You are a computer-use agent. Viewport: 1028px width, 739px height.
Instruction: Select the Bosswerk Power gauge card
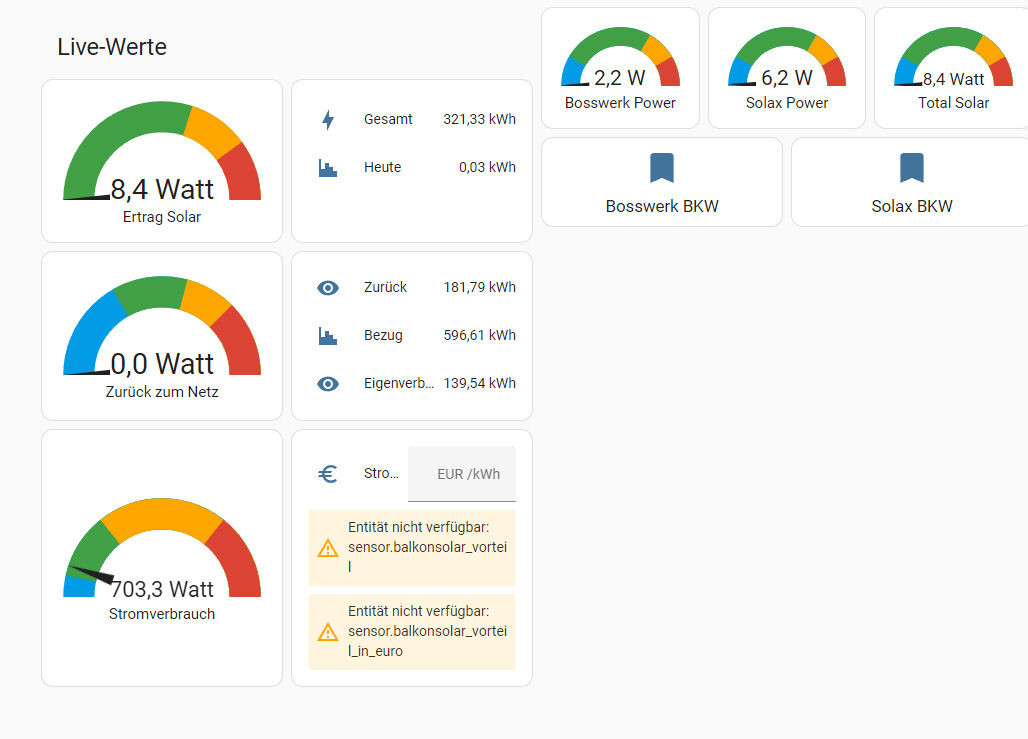coord(620,68)
